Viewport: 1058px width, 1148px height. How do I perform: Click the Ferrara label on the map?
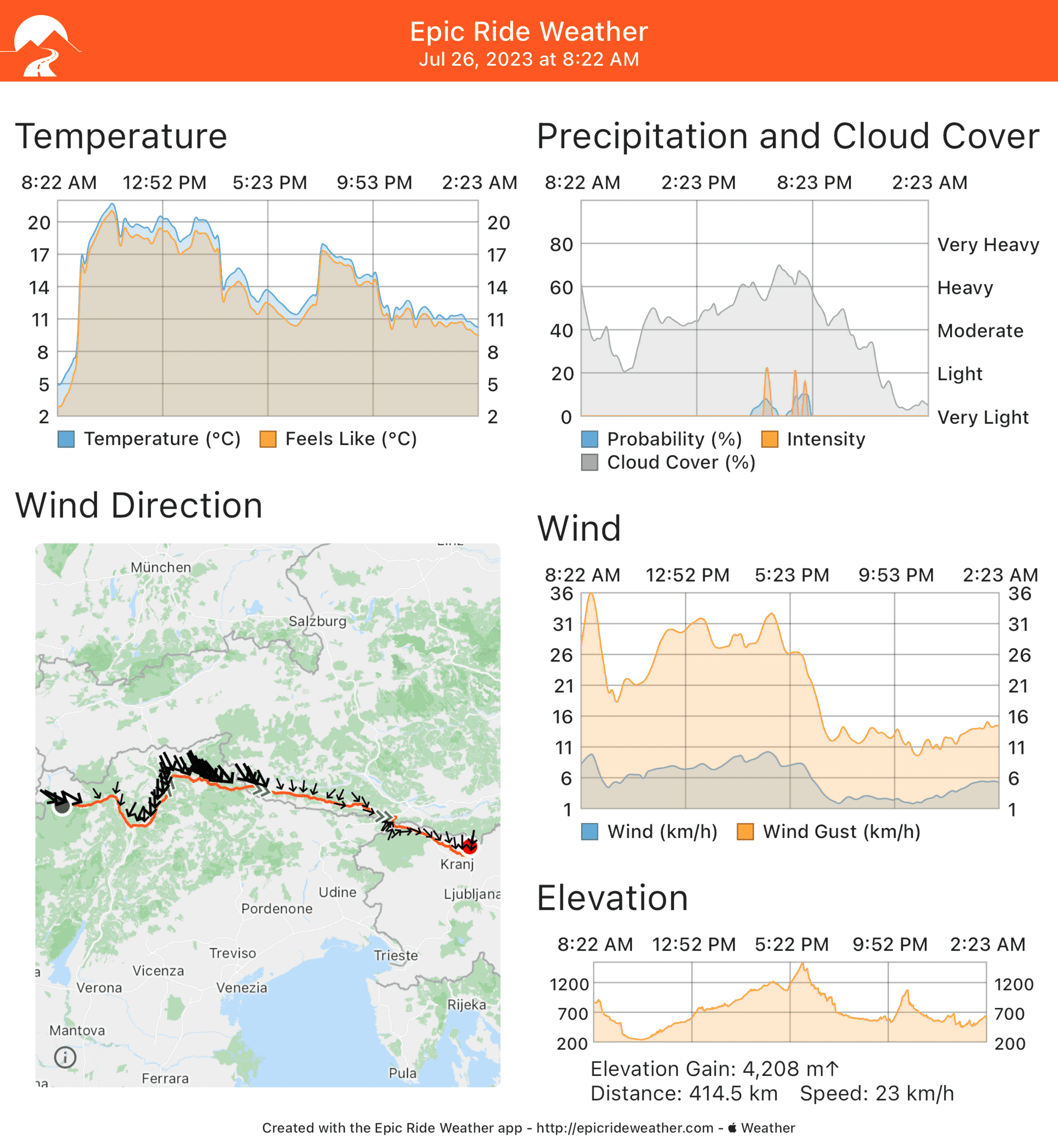165,1079
